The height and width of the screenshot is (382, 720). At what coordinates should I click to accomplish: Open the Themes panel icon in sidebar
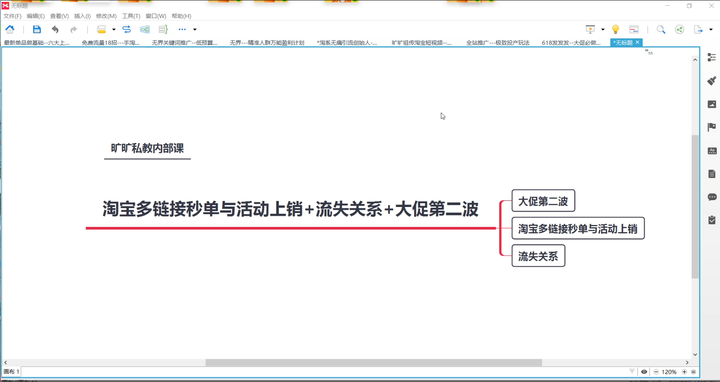(x=712, y=151)
